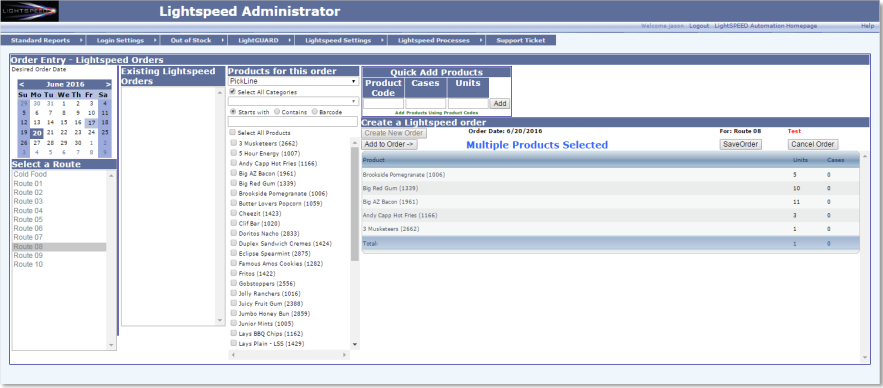Click the Add to Order button

(389, 145)
